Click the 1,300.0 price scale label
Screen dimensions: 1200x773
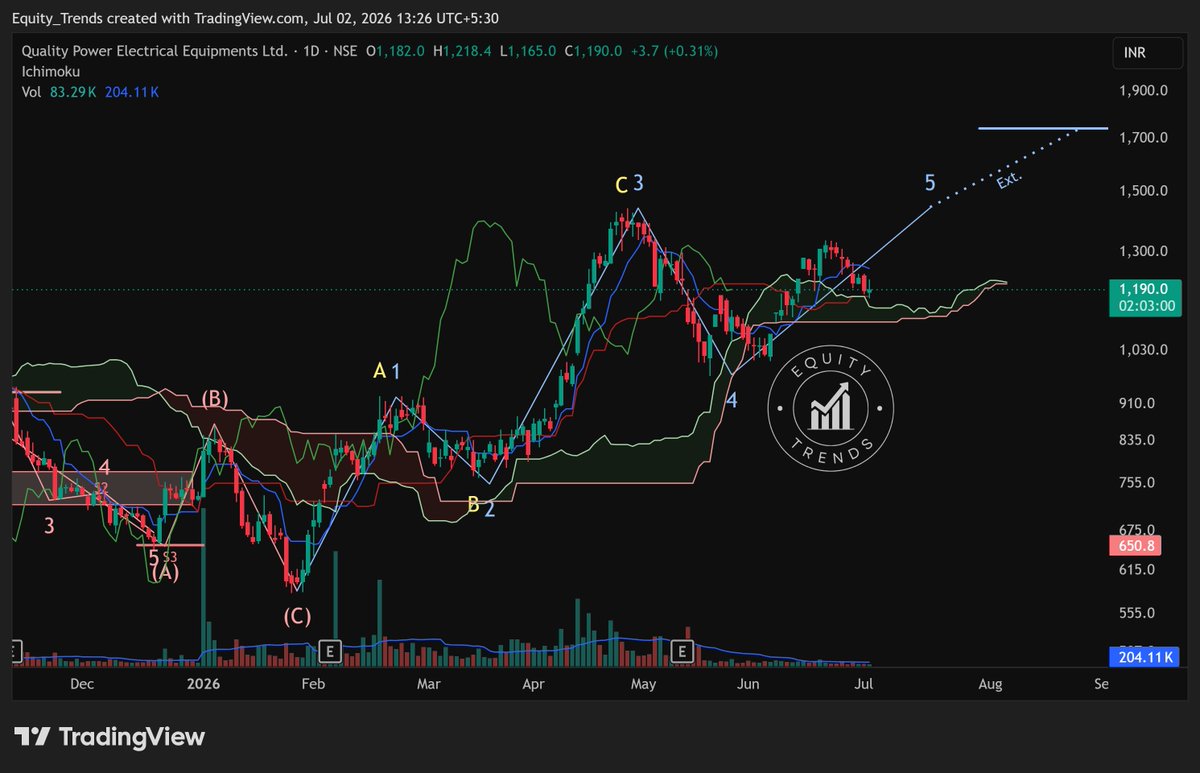point(1144,251)
